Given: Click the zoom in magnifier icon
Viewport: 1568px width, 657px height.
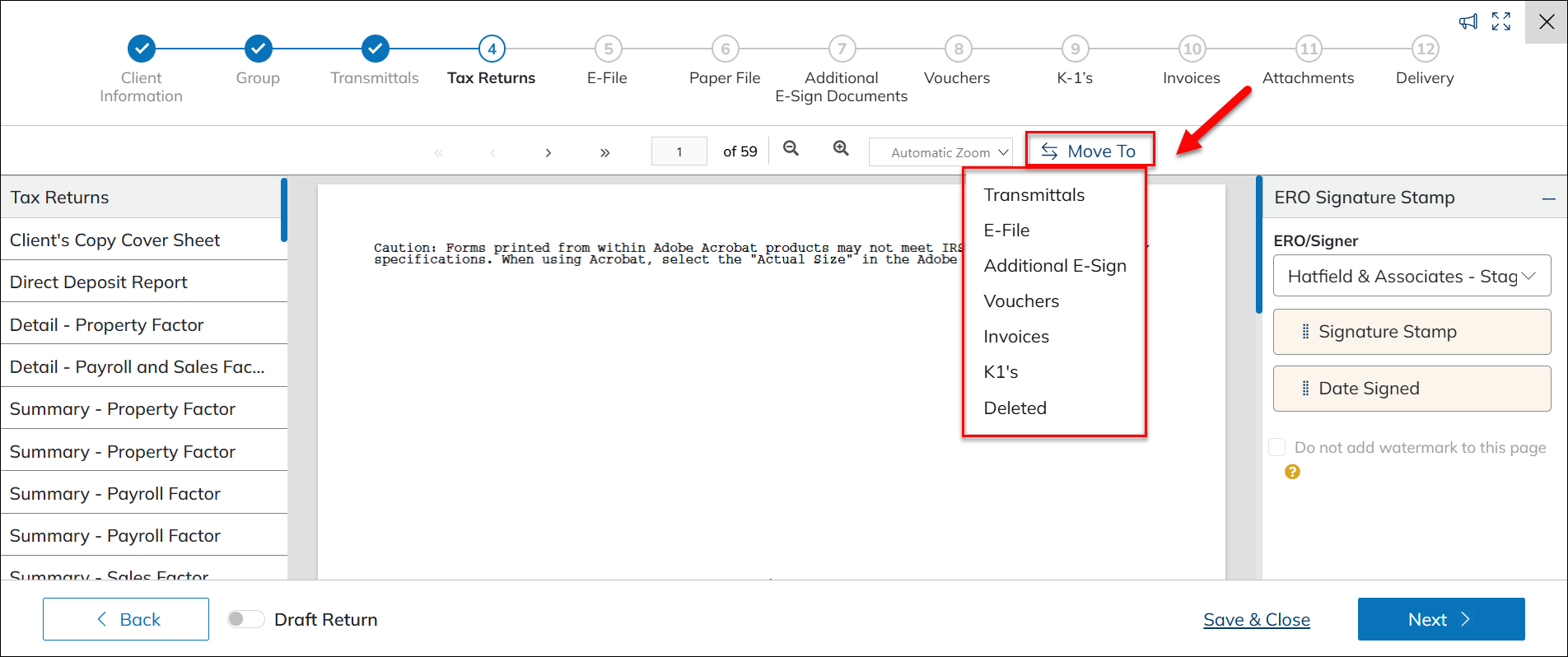Looking at the screenshot, I should [841, 149].
